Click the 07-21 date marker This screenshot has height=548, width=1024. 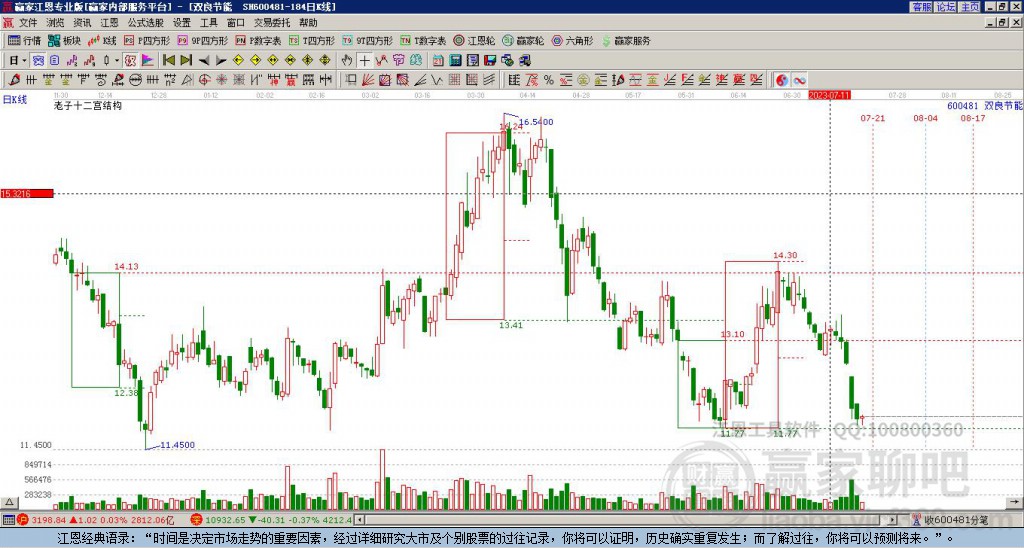click(872, 118)
